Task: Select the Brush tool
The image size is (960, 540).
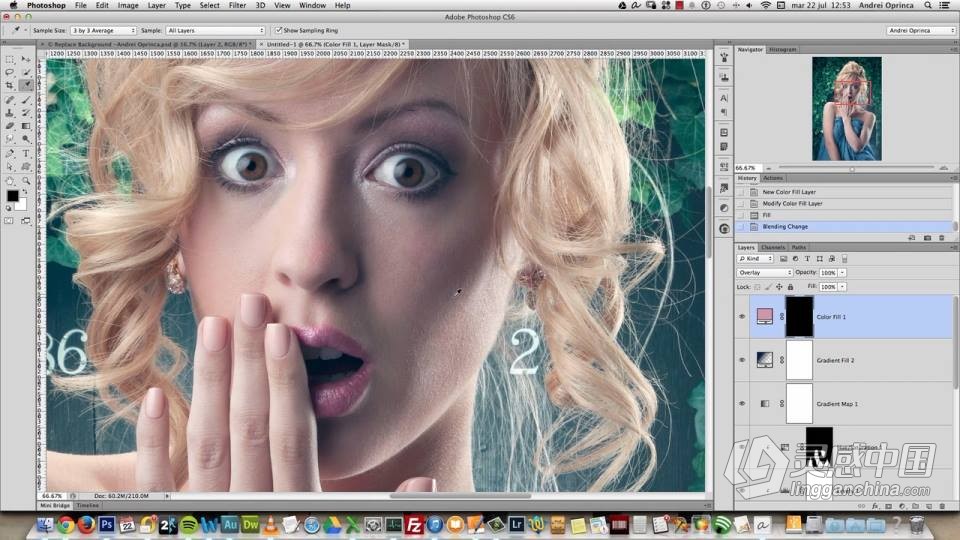Action: [26, 99]
